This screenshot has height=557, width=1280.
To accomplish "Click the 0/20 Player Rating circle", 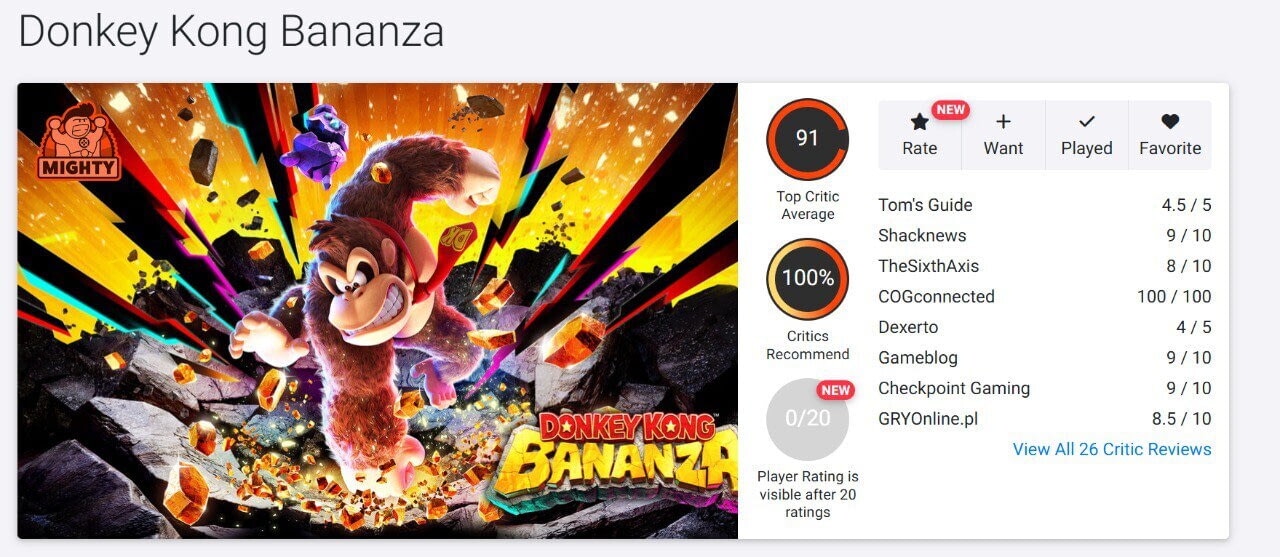I will tap(807, 419).
